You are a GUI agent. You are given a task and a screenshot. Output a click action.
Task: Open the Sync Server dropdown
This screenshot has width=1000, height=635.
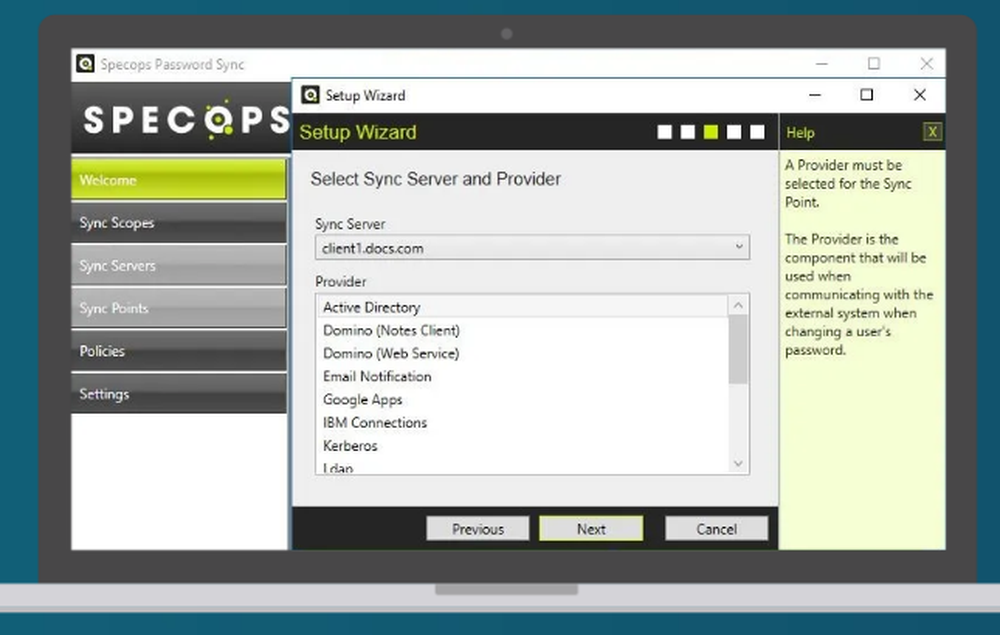(739, 246)
